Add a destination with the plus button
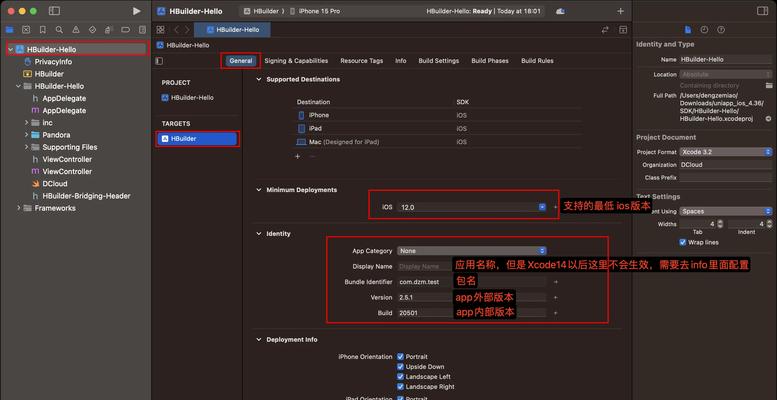 click(x=297, y=156)
